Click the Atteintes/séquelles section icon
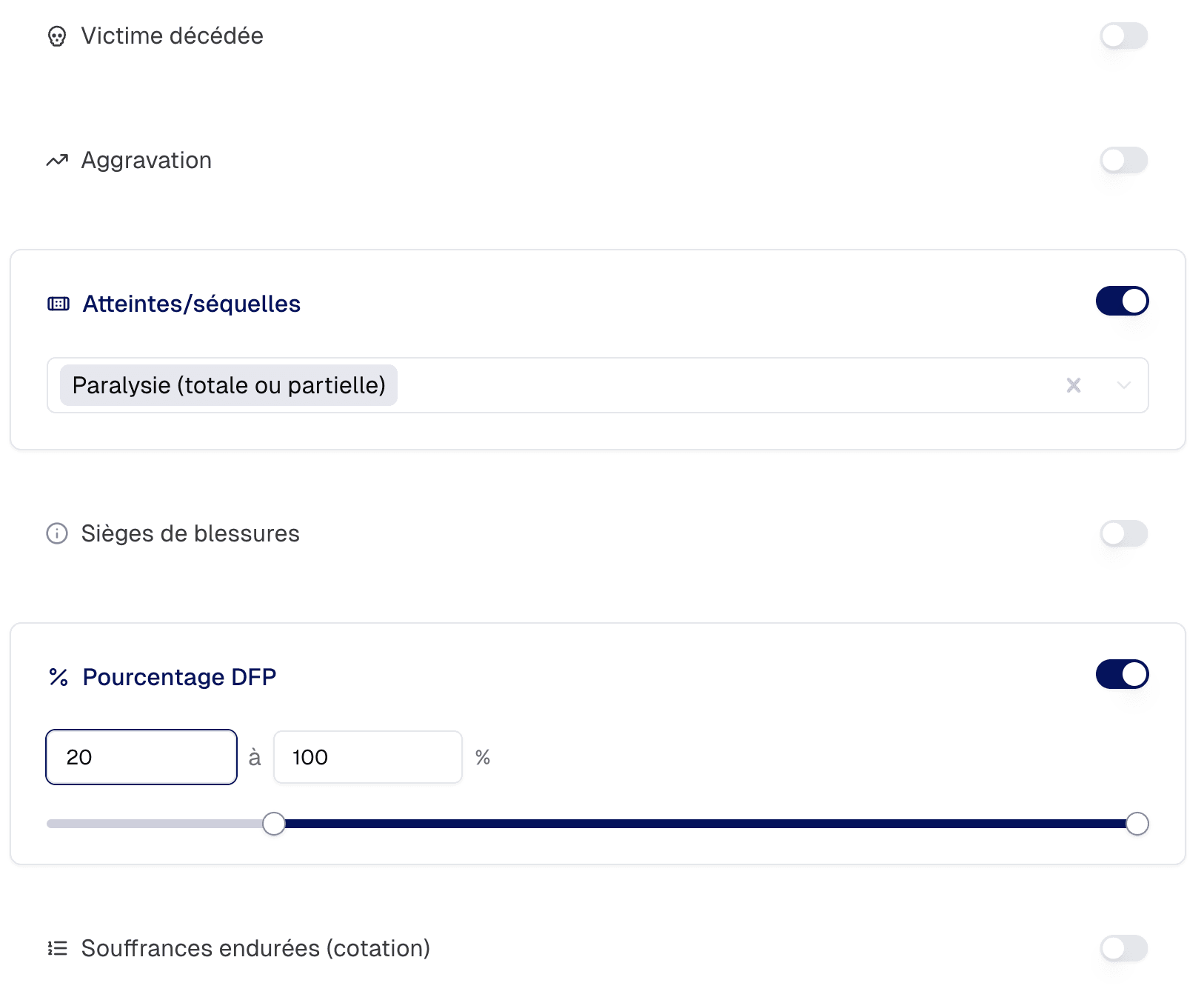This screenshot has width=1204, height=1000. pyautogui.click(x=58, y=304)
